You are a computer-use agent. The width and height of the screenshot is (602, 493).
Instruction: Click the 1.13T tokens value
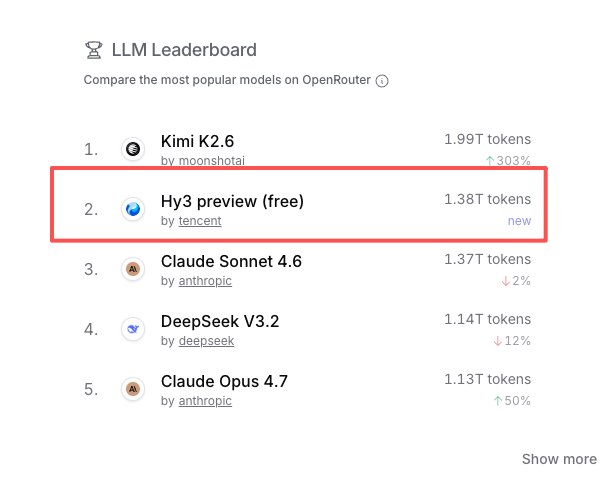pyautogui.click(x=488, y=379)
